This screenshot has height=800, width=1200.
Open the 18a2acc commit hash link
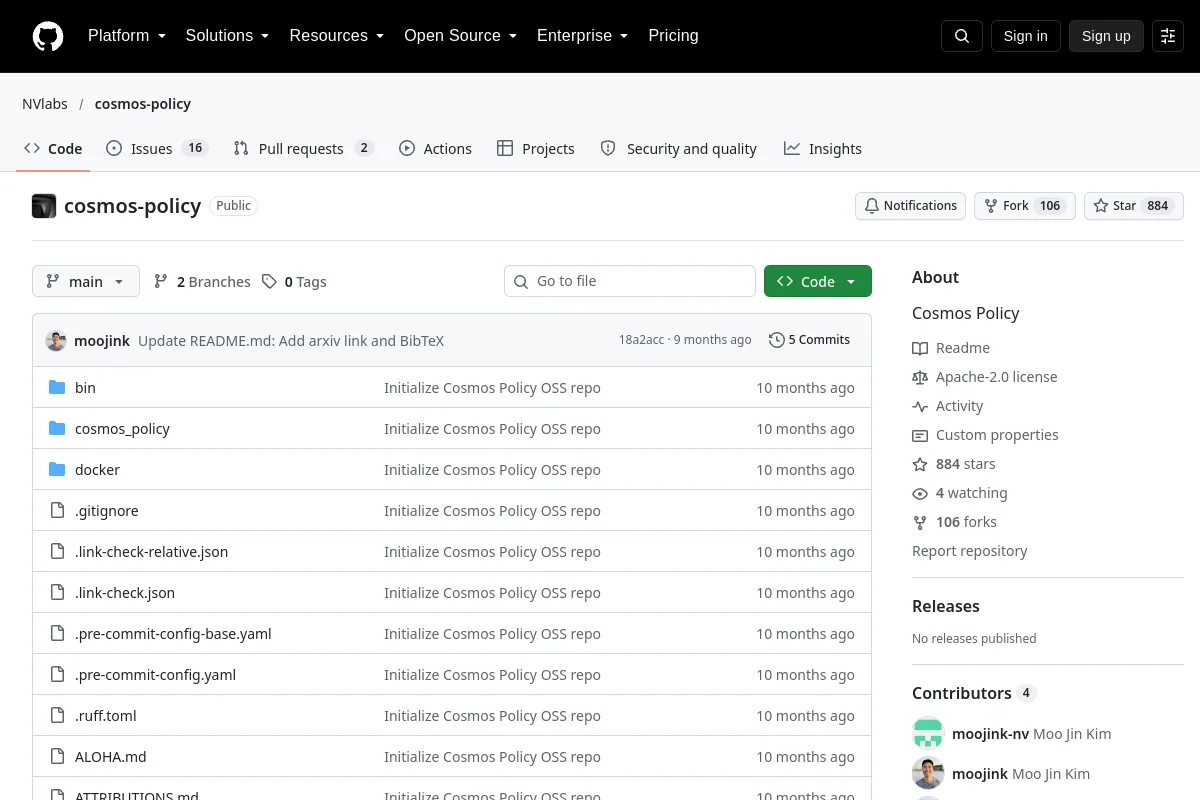tap(641, 340)
